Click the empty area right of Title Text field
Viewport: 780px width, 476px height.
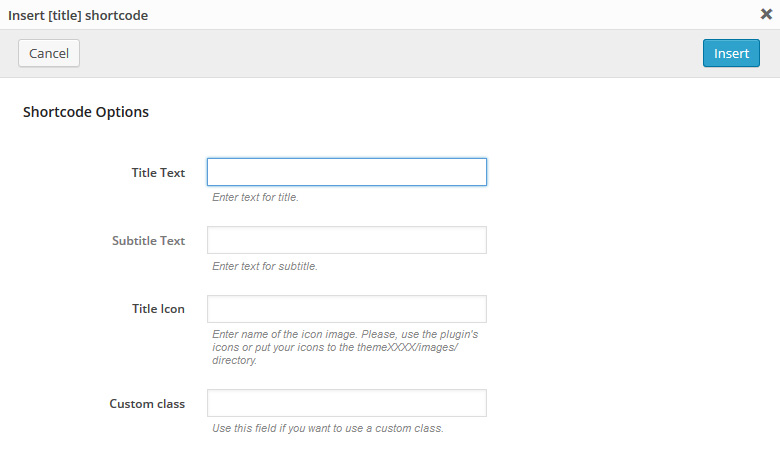pyautogui.click(x=630, y=172)
